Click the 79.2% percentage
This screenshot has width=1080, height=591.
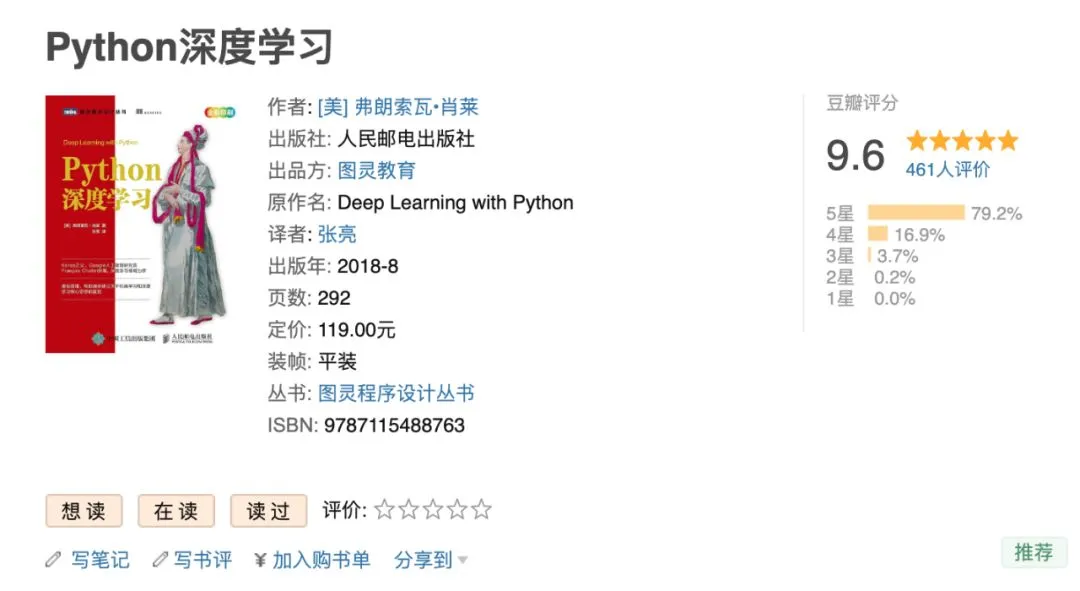click(997, 214)
